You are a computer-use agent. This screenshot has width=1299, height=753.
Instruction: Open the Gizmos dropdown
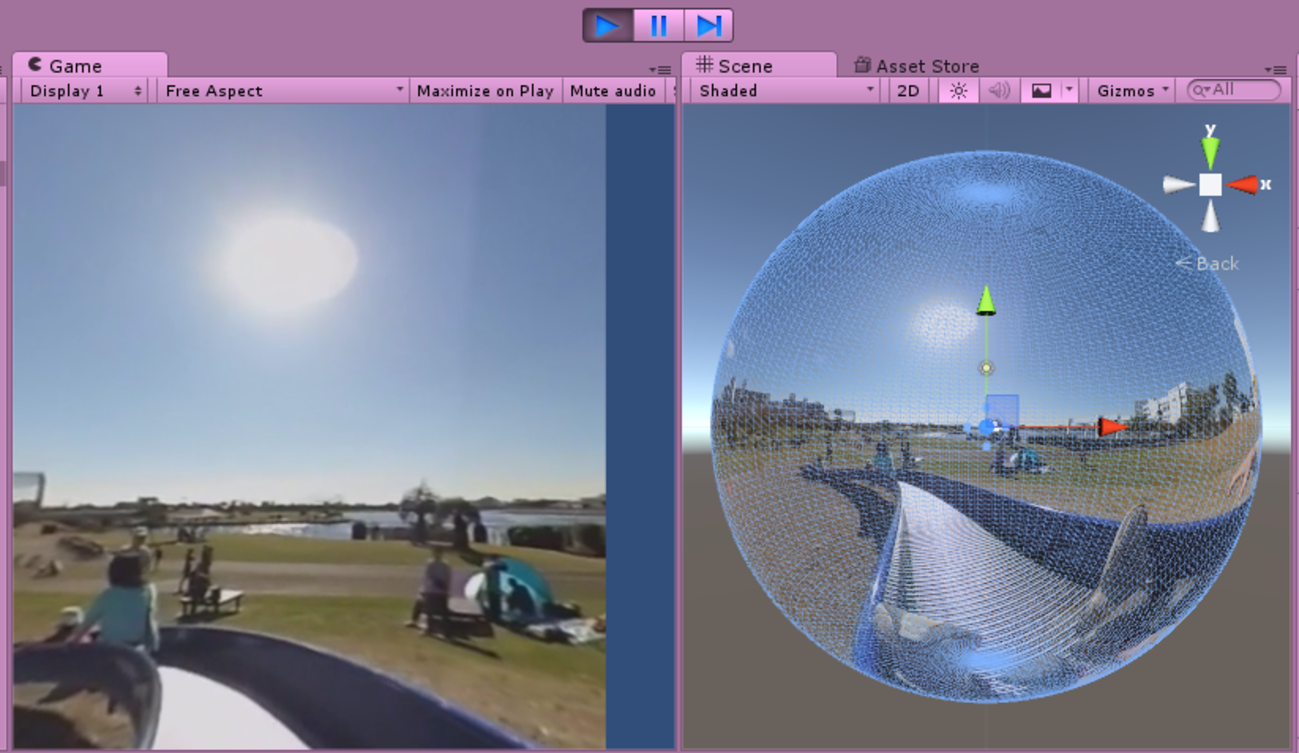point(1132,91)
